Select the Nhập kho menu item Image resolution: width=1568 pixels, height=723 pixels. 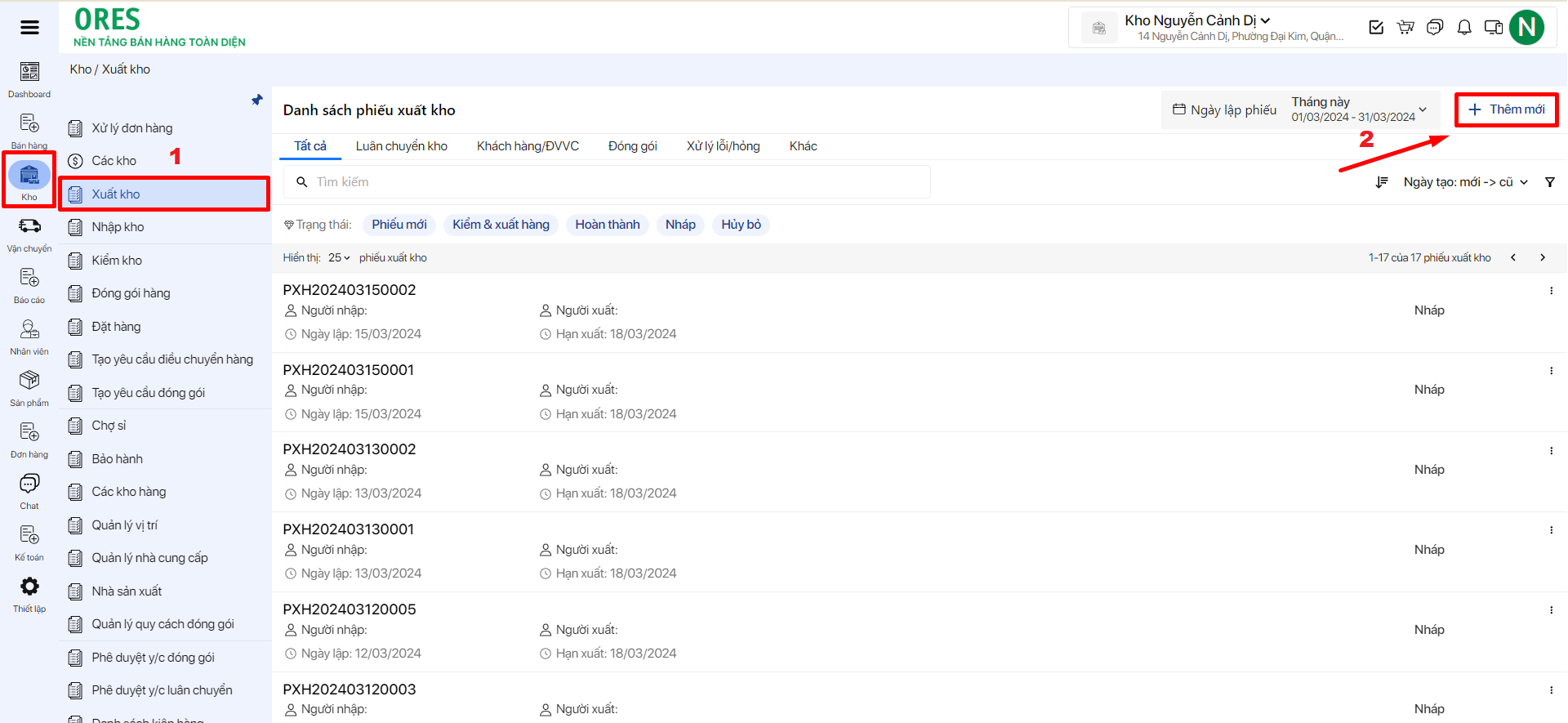coord(118,227)
